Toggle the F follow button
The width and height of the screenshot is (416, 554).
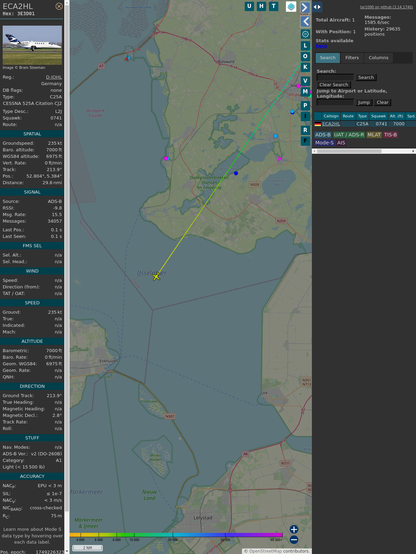pyautogui.click(x=305, y=141)
